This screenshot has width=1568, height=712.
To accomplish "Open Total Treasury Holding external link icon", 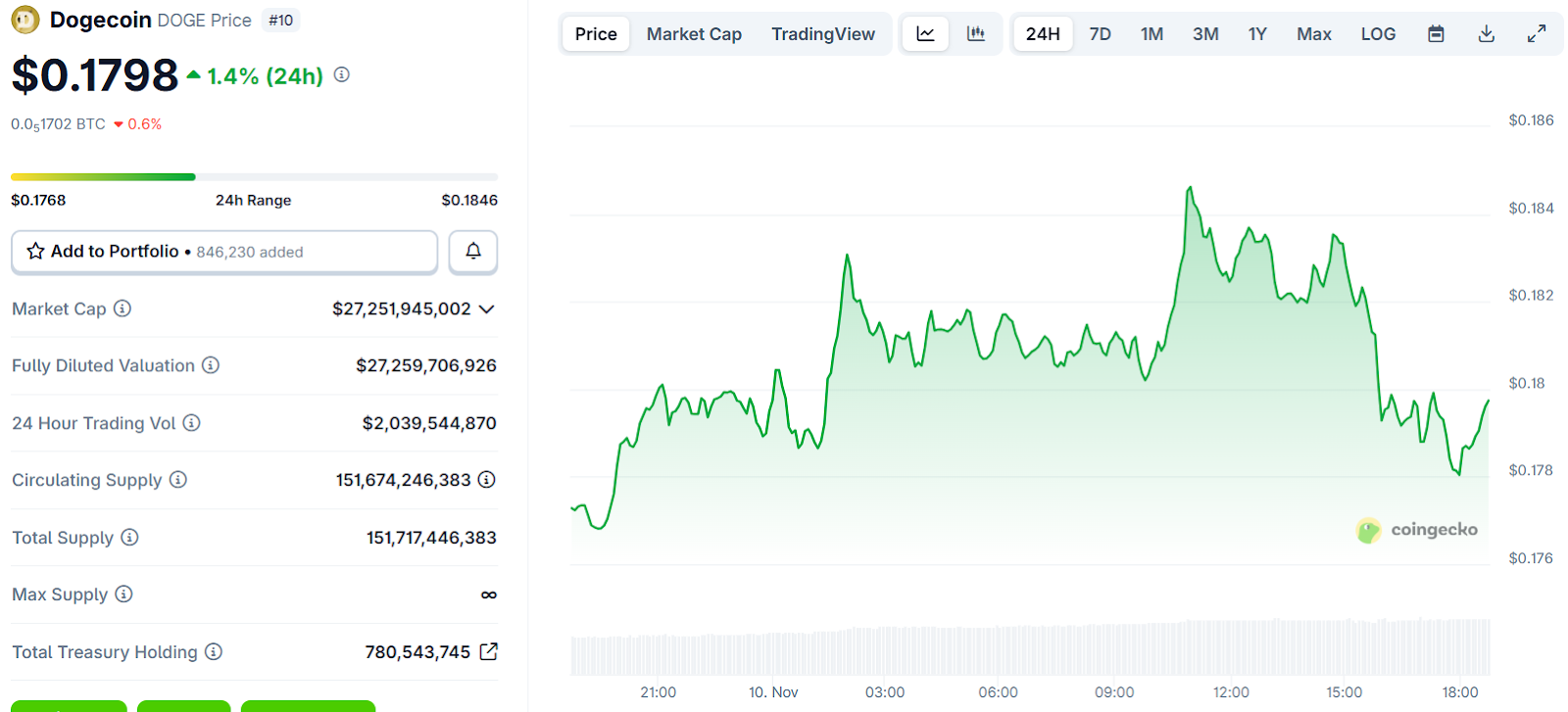I will pyautogui.click(x=488, y=651).
